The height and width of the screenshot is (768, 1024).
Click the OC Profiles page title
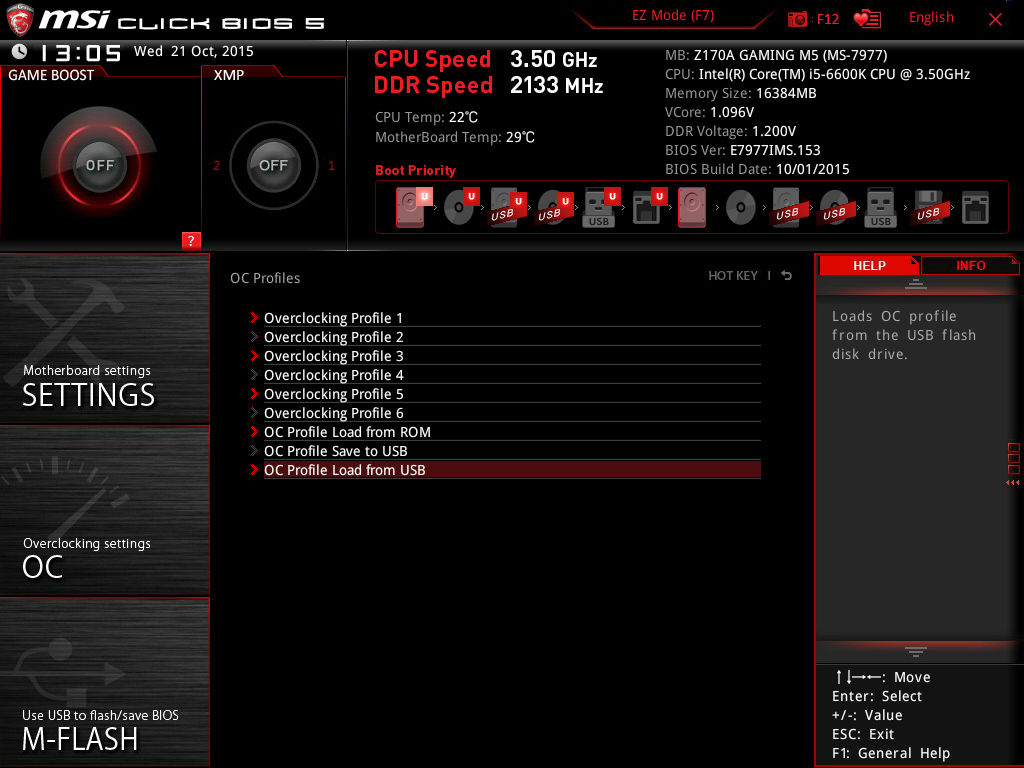point(265,278)
